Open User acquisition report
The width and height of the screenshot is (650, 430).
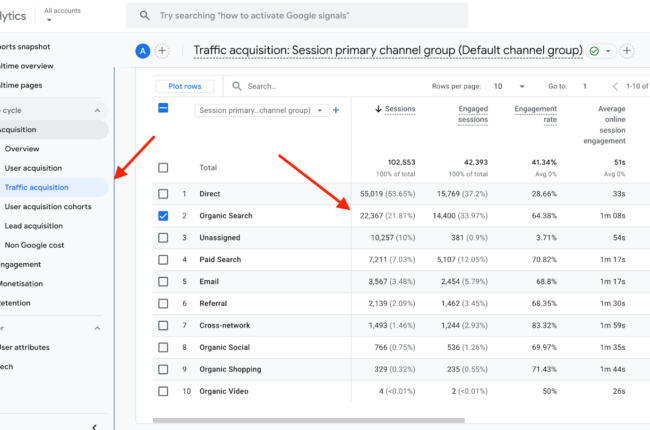pos(33,168)
